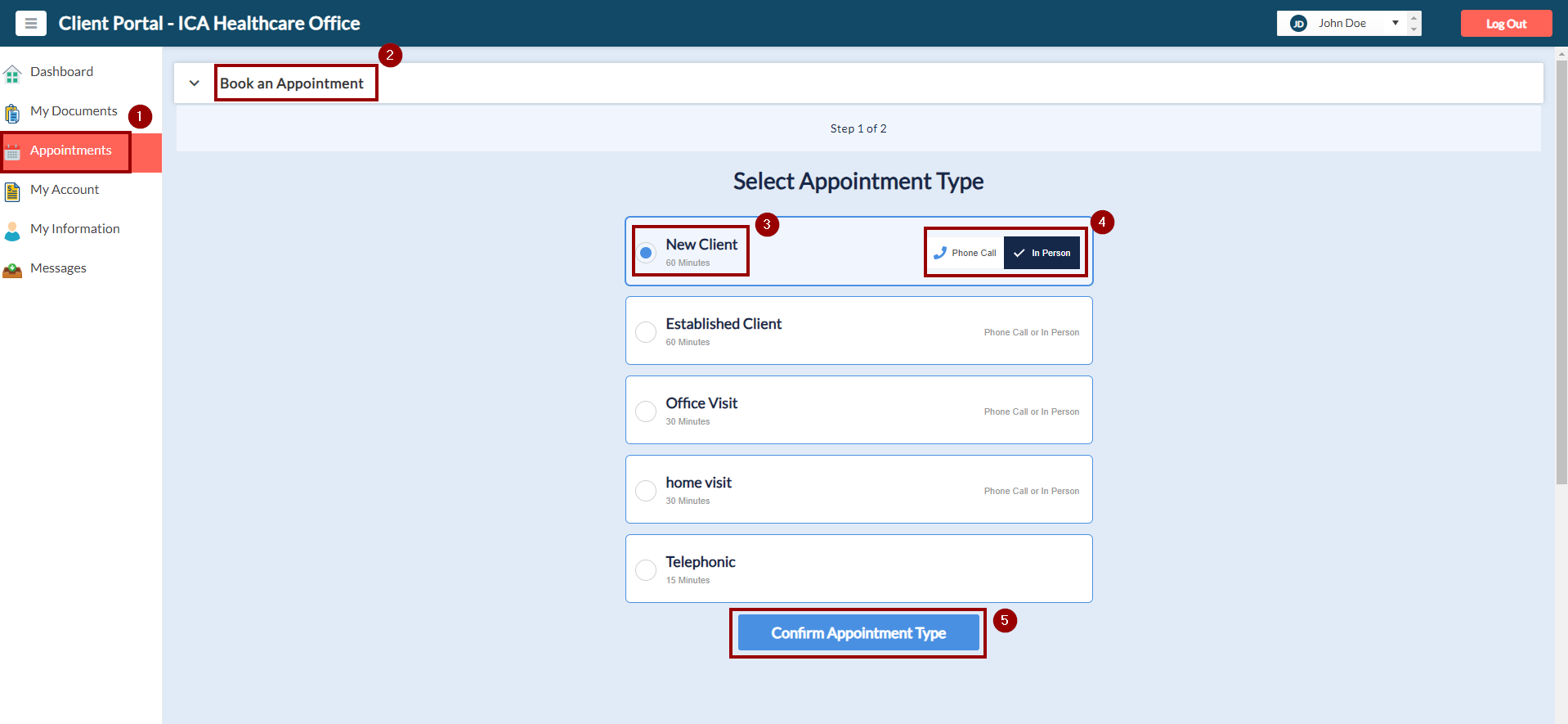Viewport: 1568px width, 724px height.
Task: Switch to Phone Call mode
Action: point(965,253)
